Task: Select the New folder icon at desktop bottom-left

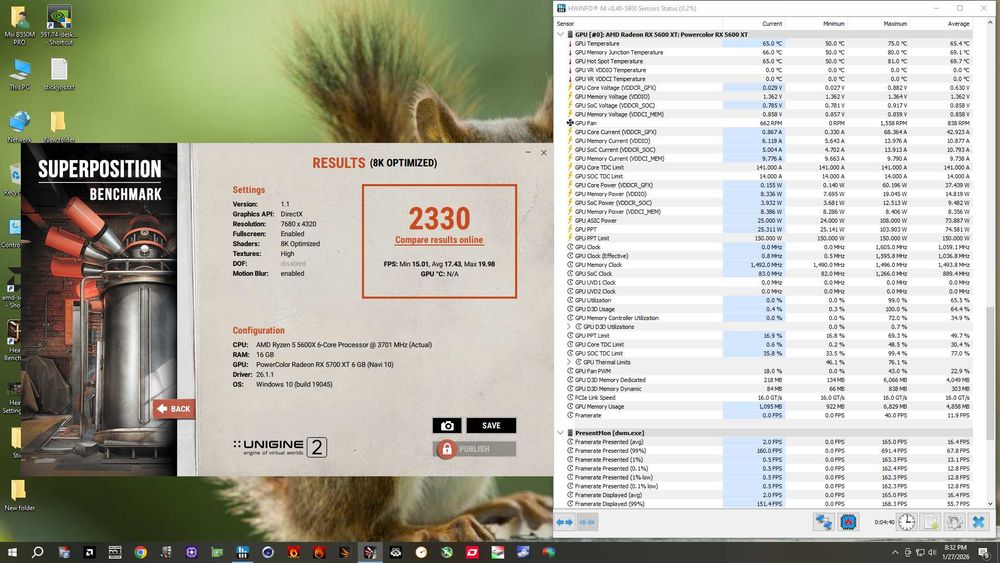Action: click(x=19, y=495)
